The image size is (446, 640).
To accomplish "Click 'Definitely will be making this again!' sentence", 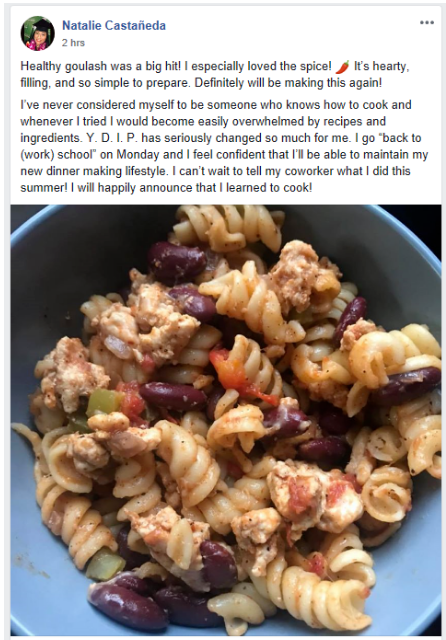I will (288, 83).
